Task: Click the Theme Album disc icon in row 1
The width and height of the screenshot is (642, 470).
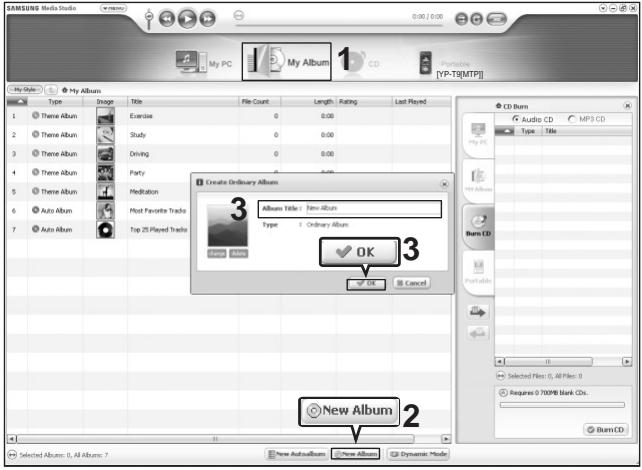Action: click(x=36, y=115)
